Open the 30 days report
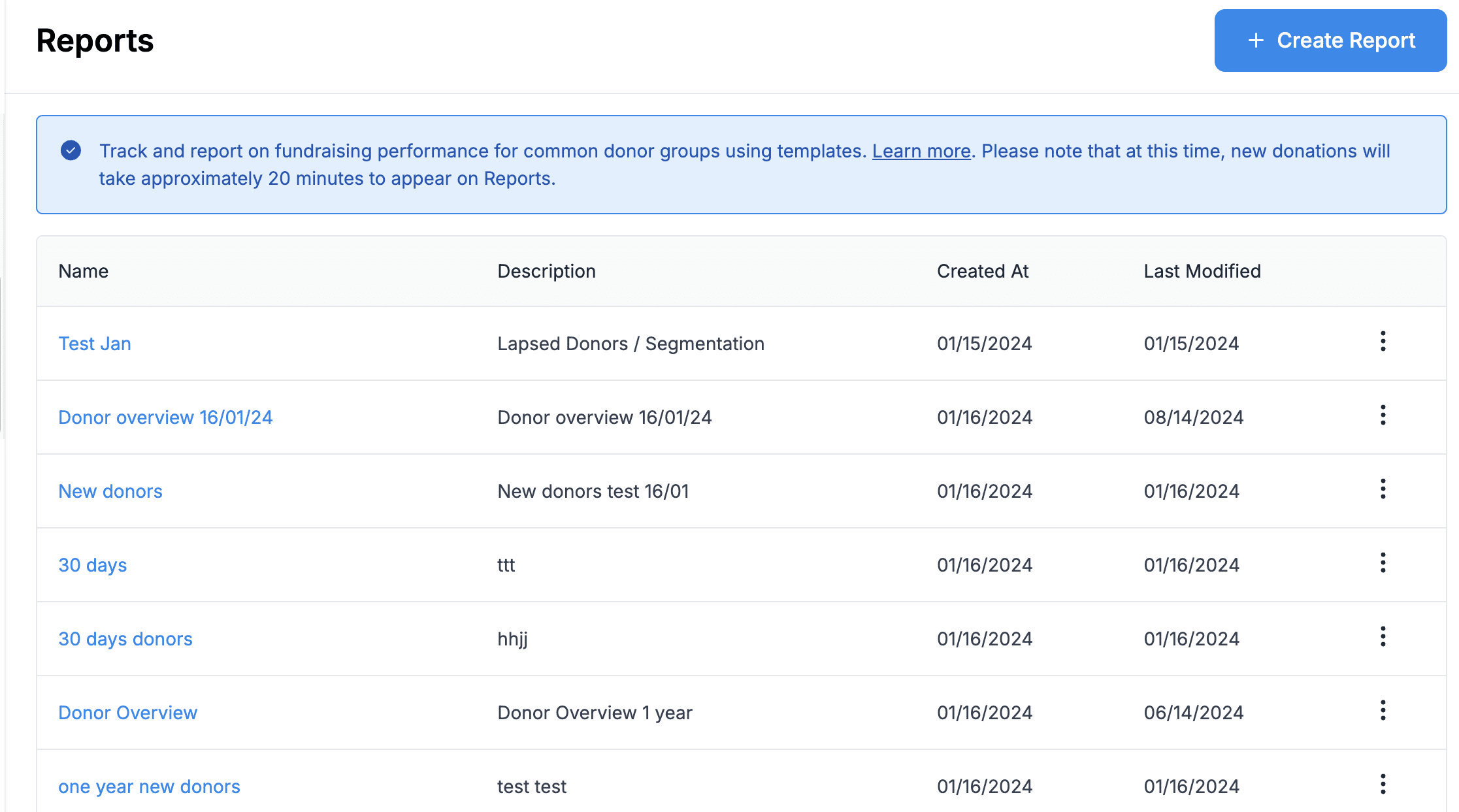 coord(92,564)
